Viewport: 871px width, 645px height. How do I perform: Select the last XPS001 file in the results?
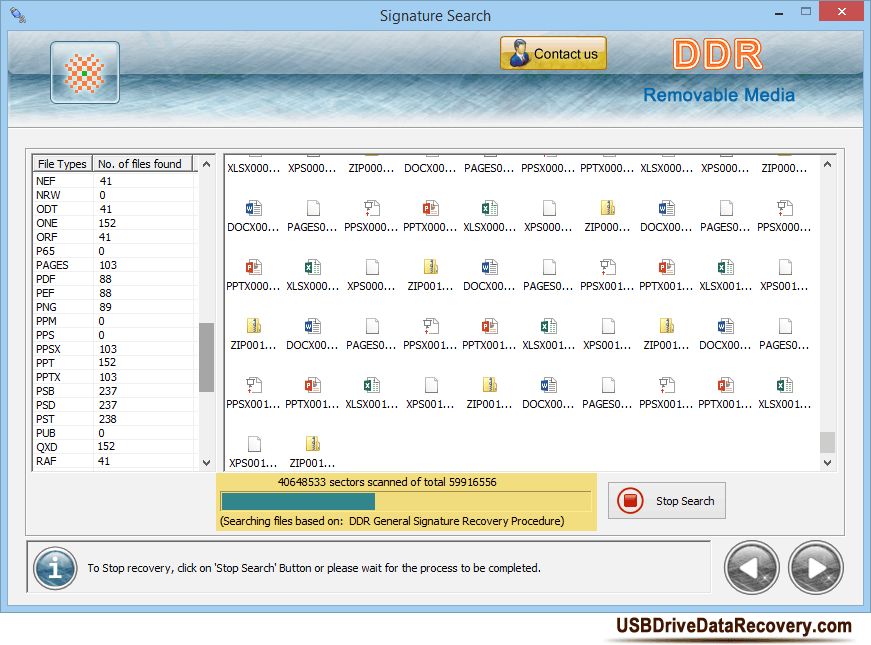(253, 452)
